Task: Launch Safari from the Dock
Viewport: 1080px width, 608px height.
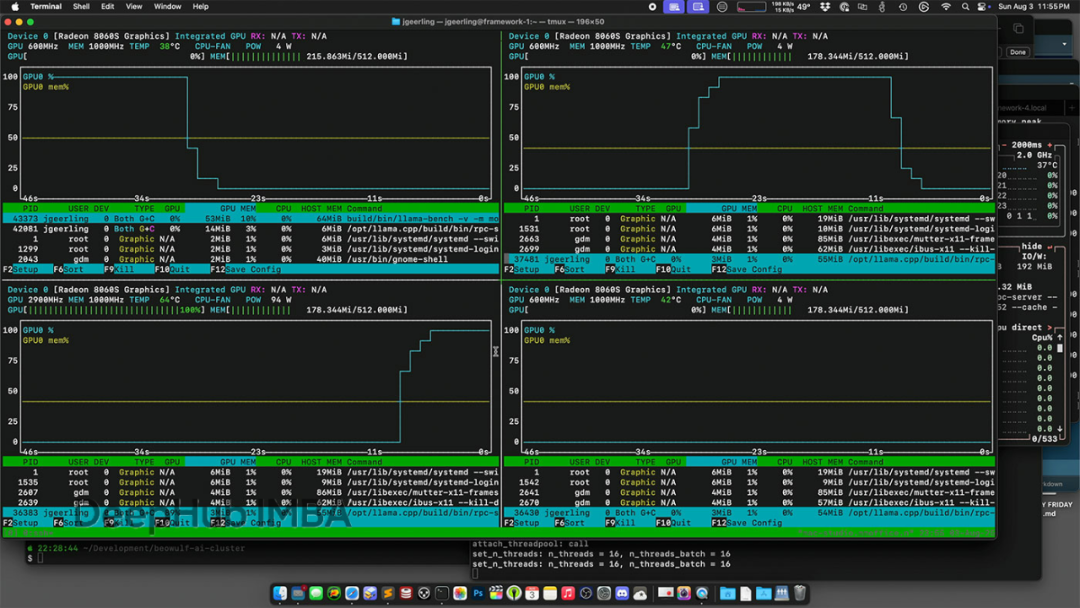Action: coord(352,594)
